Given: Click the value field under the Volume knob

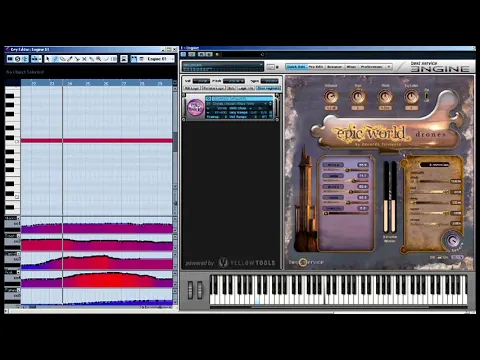Looking at the screenshot, I should coord(331,108).
